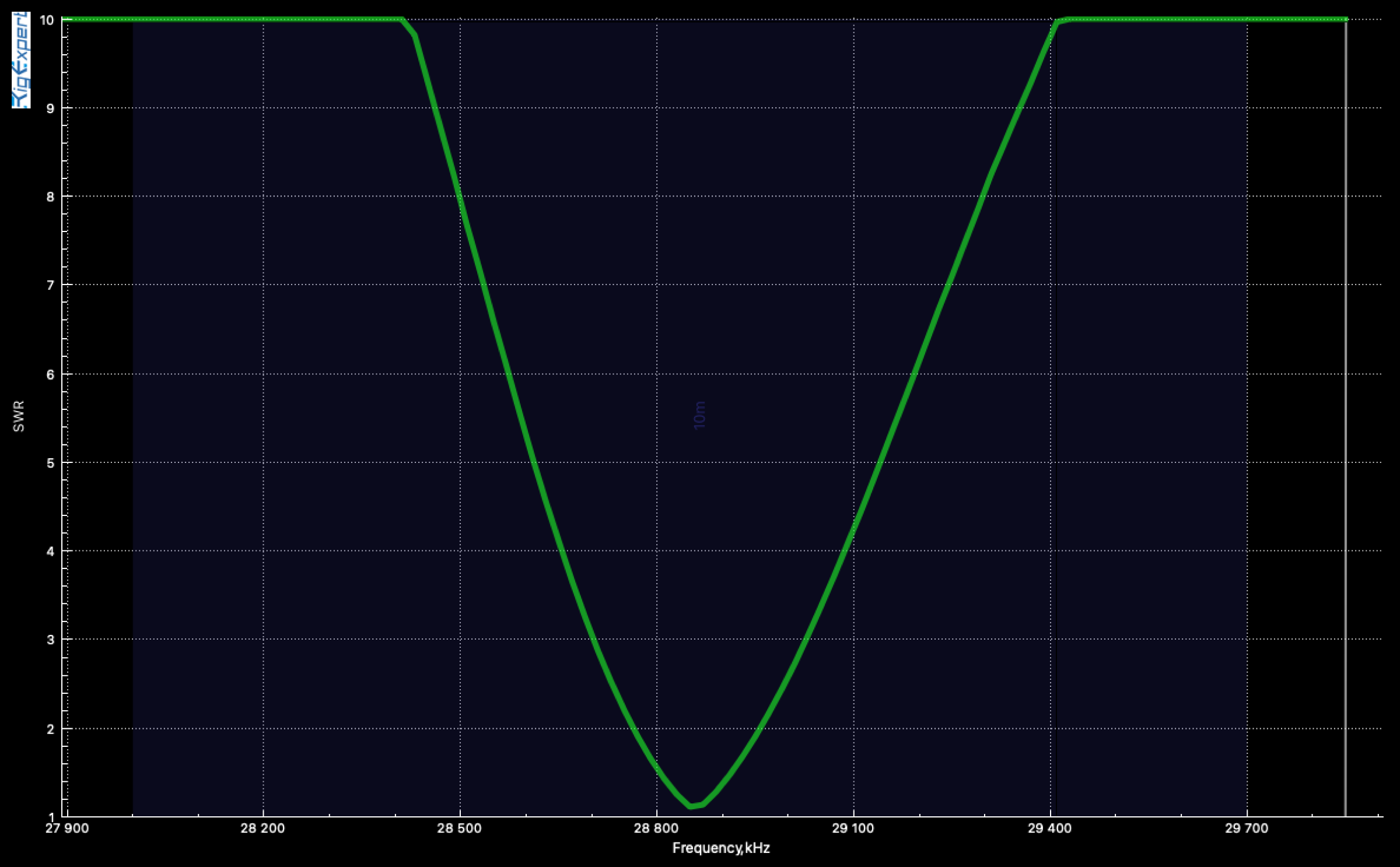Click the 29 100 frequency label
This screenshot has width=1400, height=867.
point(853,829)
